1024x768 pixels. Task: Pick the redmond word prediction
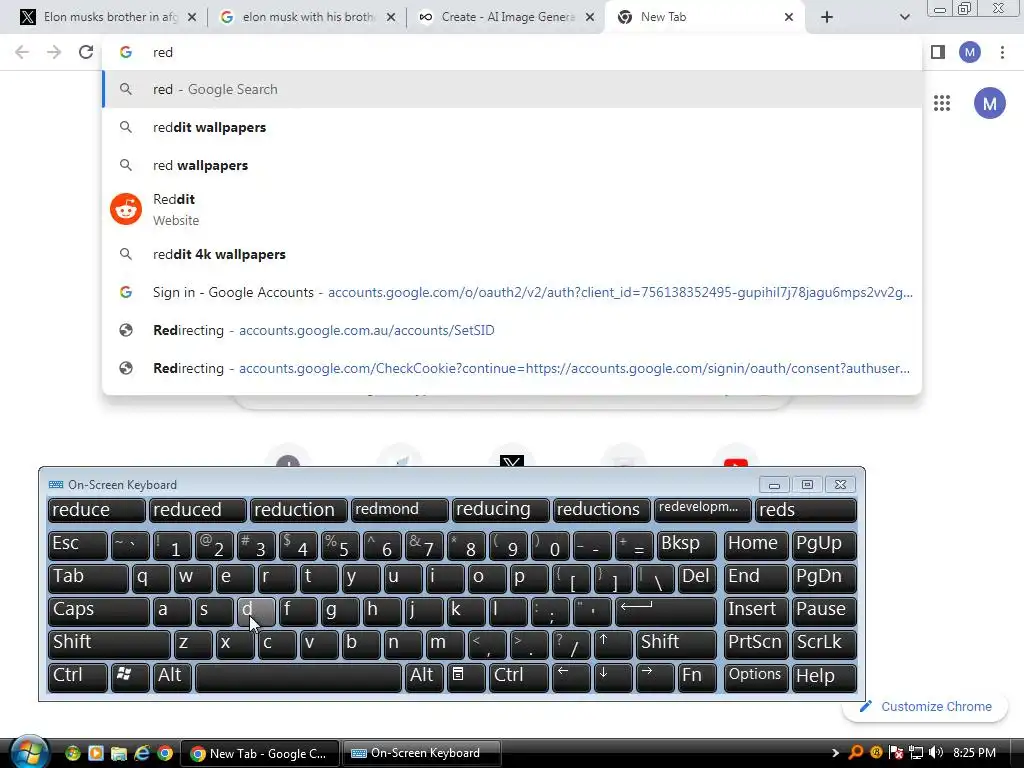pyautogui.click(x=400, y=510)
